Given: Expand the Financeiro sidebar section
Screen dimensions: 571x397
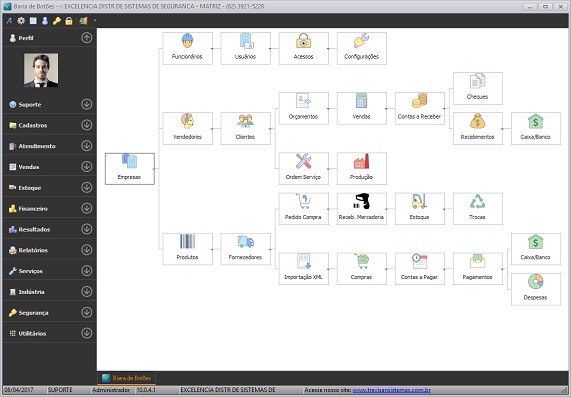Looking at the screenshot, I should (87, 208).
